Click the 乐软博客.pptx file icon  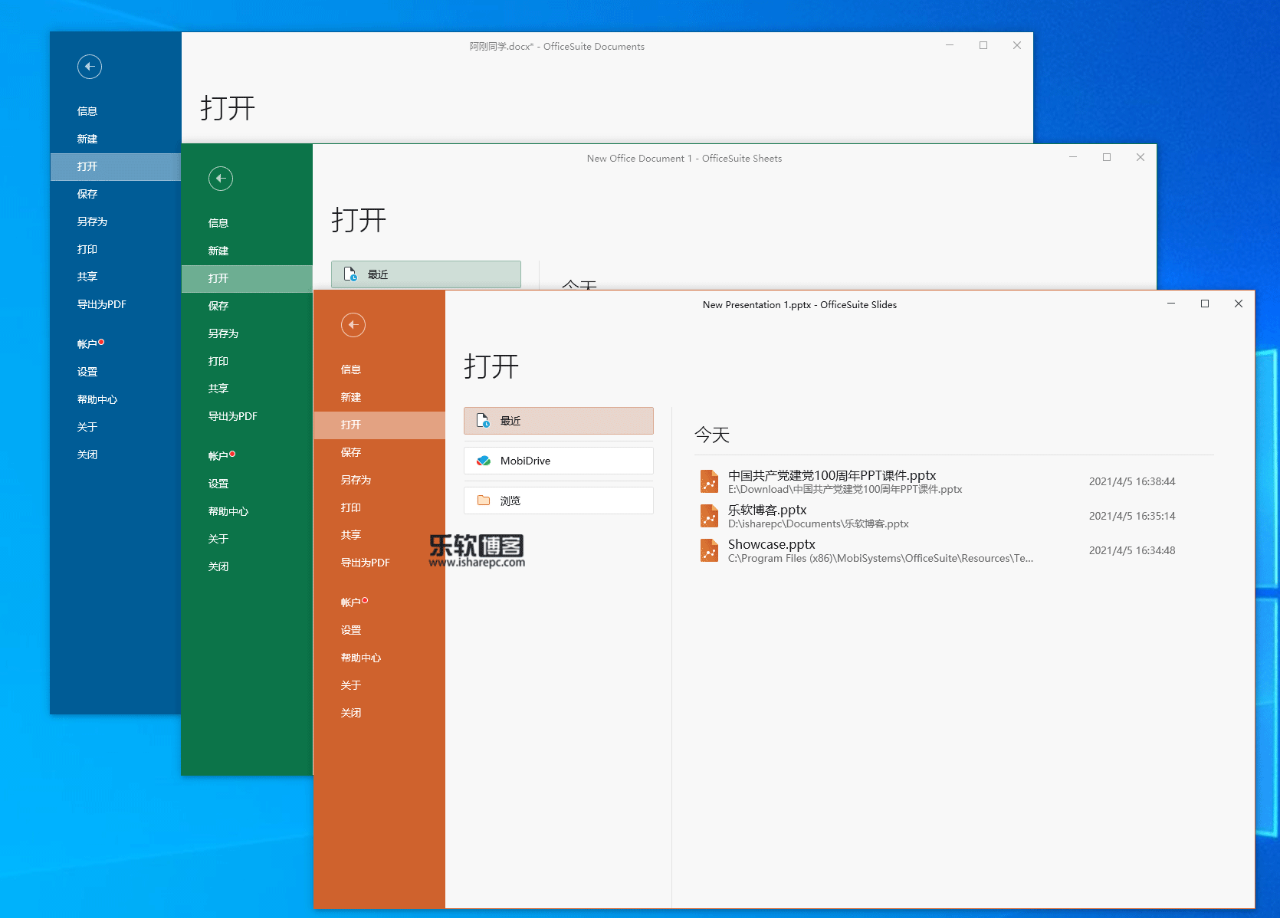[x=710, y=516]
